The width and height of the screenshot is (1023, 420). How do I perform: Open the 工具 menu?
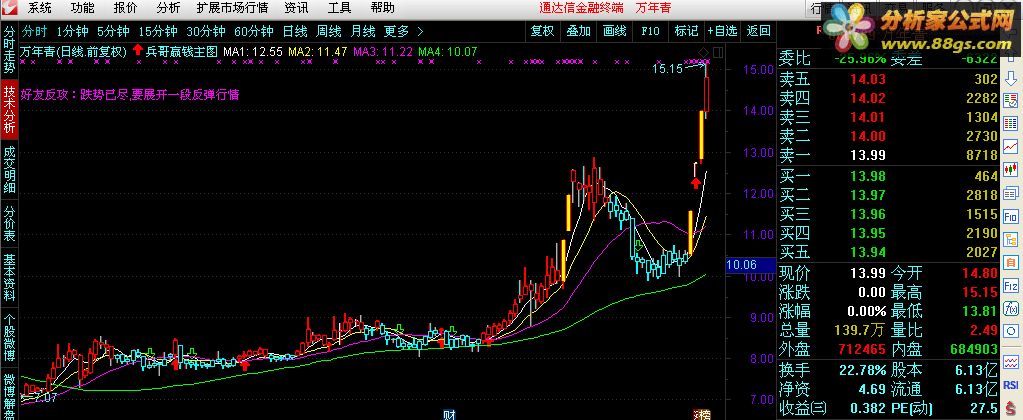click(339, 8)
